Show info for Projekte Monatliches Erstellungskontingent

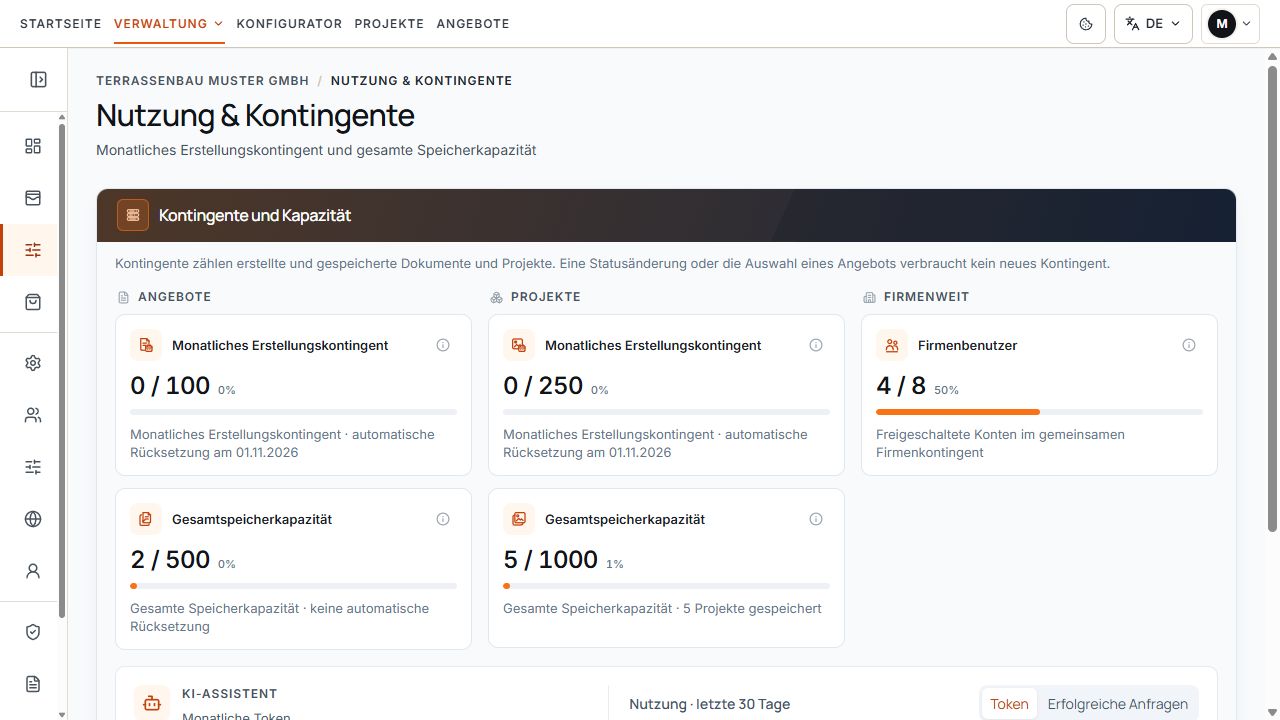click(x=816, y=345)
